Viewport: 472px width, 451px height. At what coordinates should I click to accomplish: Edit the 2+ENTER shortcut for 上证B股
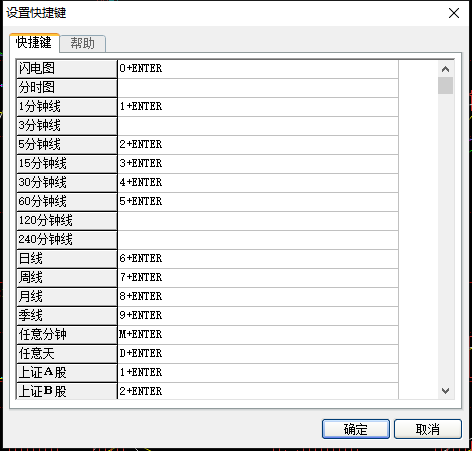tap(258, 391)
